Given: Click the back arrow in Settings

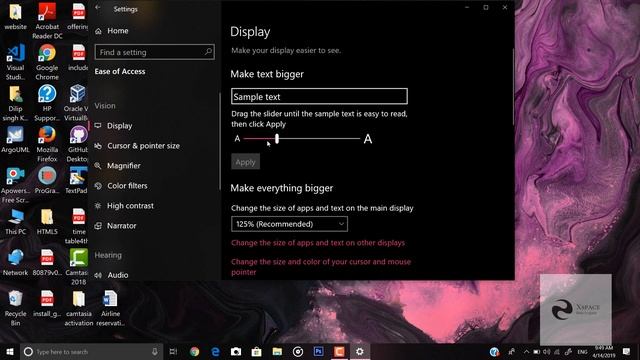Looking at the screenshot, I should (98, 8).
